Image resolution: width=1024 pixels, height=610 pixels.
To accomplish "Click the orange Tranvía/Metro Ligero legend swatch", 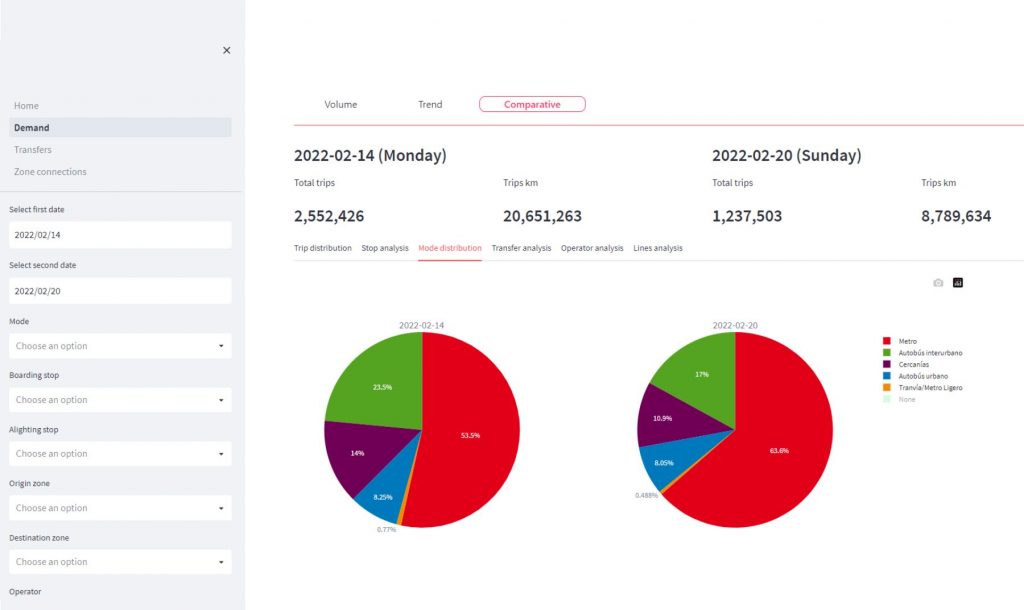I will (x=884, y=387).
